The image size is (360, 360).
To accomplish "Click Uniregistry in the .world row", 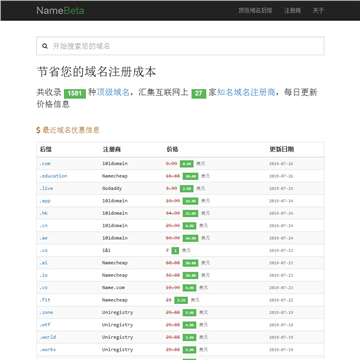I will click(118, 337).
